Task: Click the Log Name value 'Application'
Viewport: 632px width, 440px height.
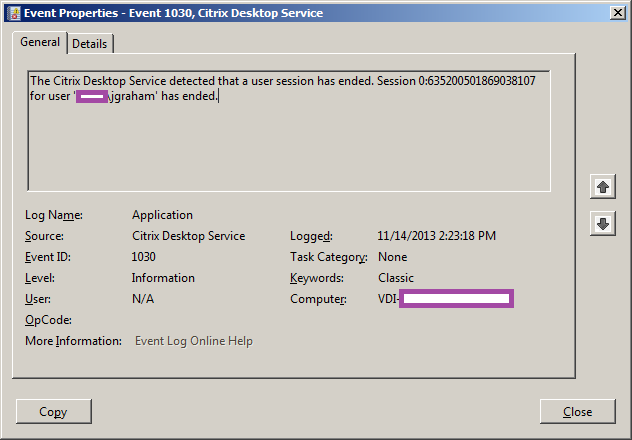Action: (x=162, y=215)
